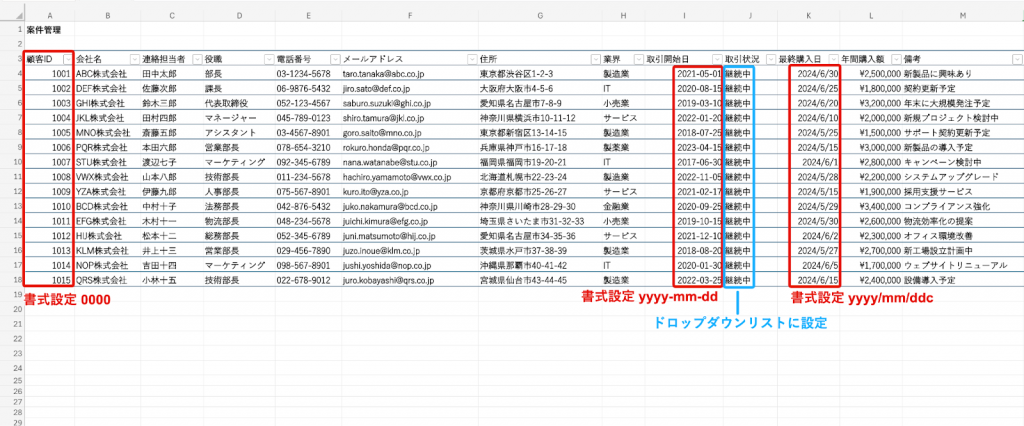Open the 会社名 filter dropdown arrow
Viewport: 1024px width, 426px height.
pos(132,59)
